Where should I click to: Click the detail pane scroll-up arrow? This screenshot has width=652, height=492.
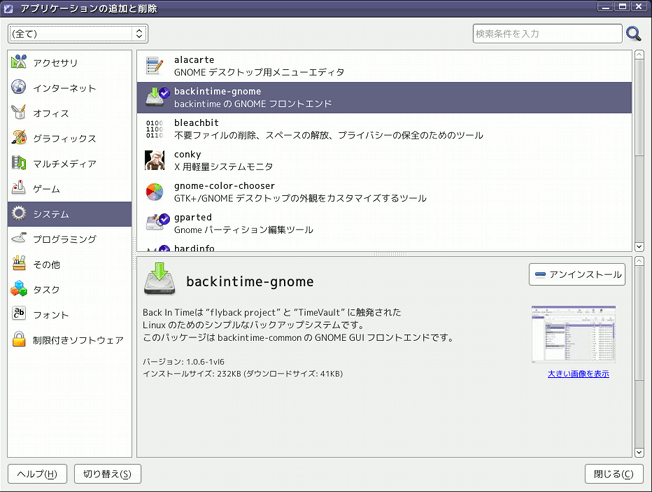(x=639, y=261)
